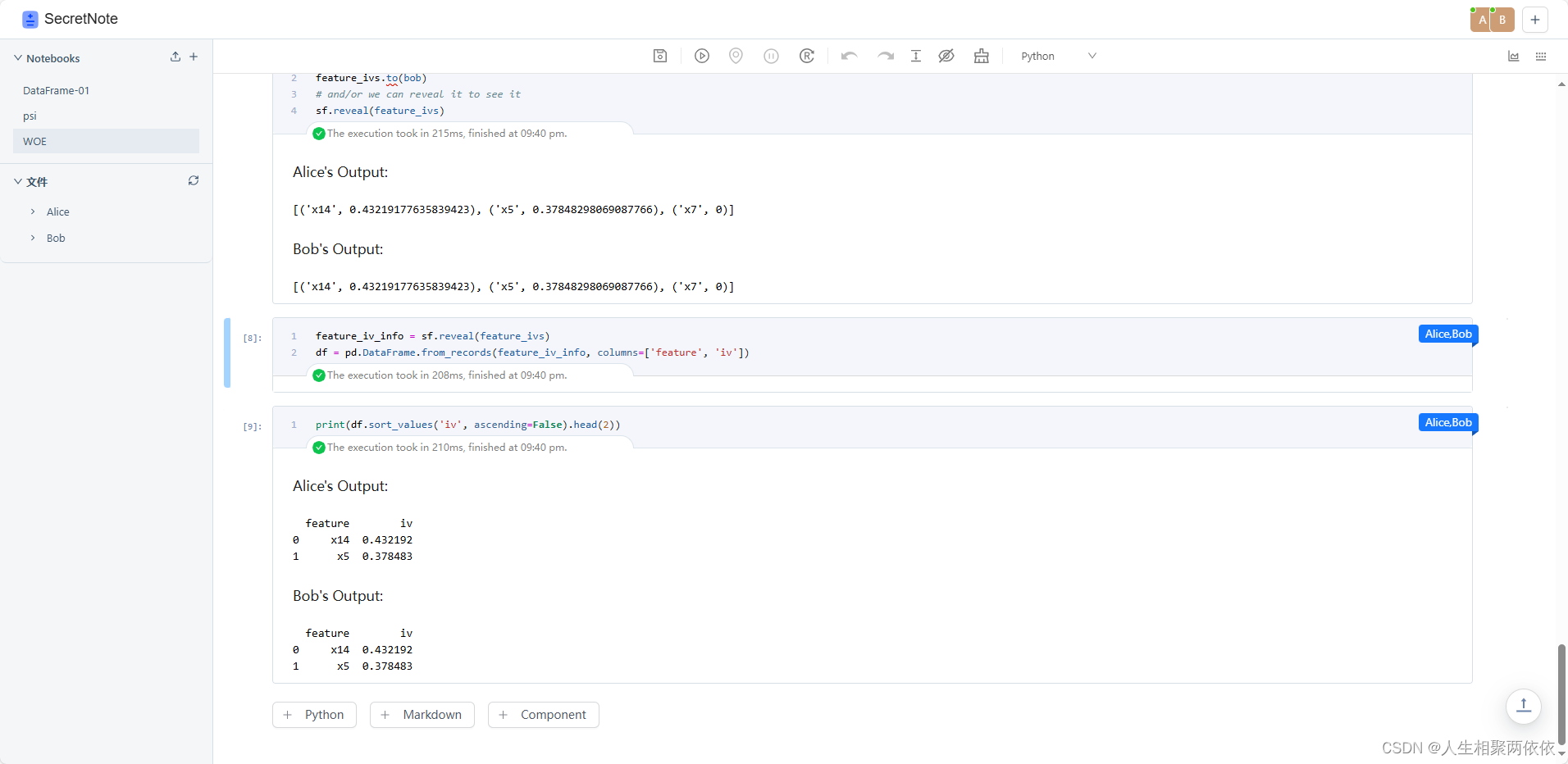Click into cell 9 print statement code

(x=467, y=425)
